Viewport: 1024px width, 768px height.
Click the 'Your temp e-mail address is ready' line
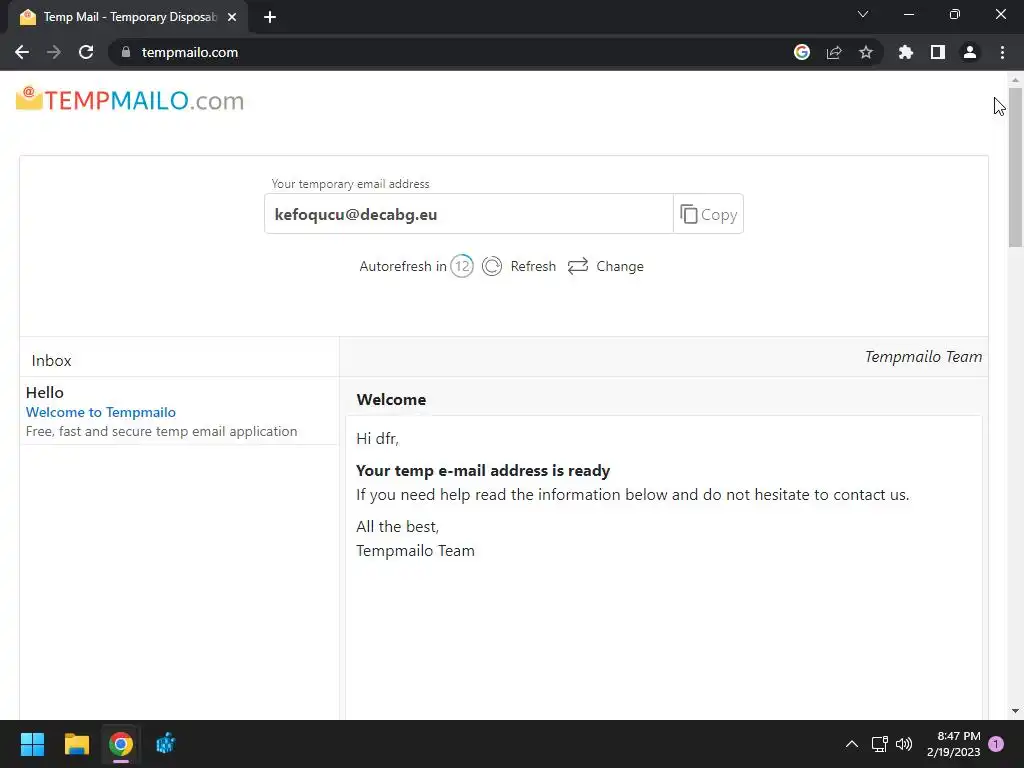click(x=483, y=471)
